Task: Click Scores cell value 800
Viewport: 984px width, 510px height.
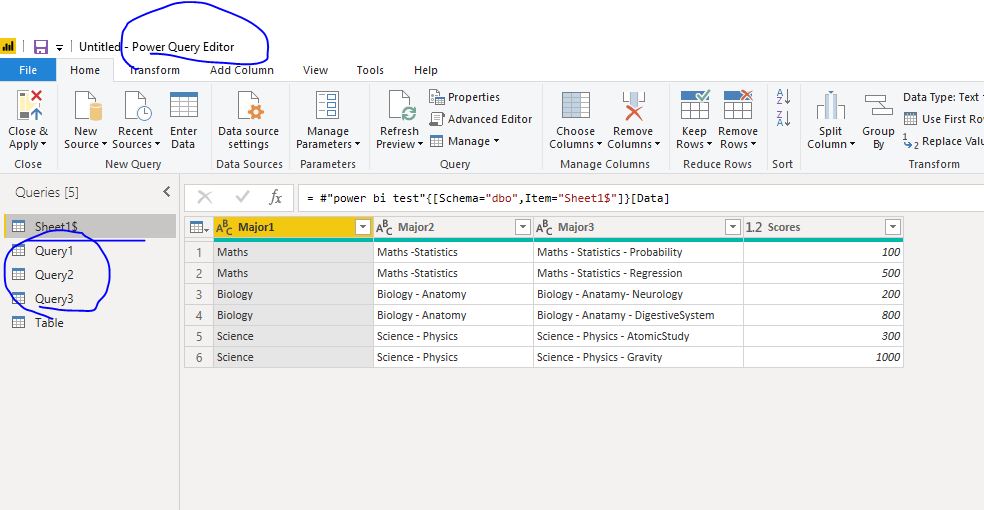Action: click(823, 315)
